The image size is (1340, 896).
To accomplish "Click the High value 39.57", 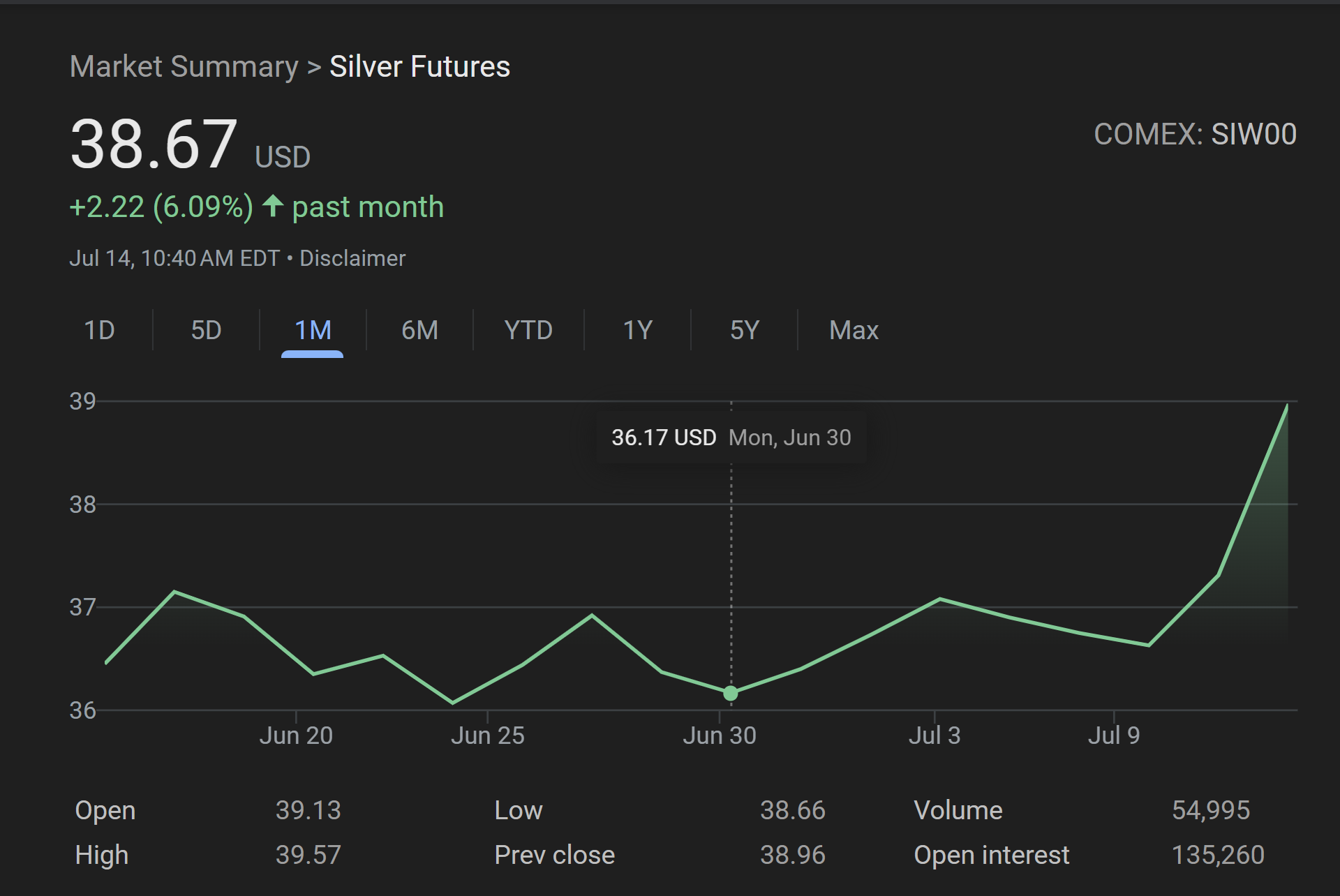I will click(308, 855).
